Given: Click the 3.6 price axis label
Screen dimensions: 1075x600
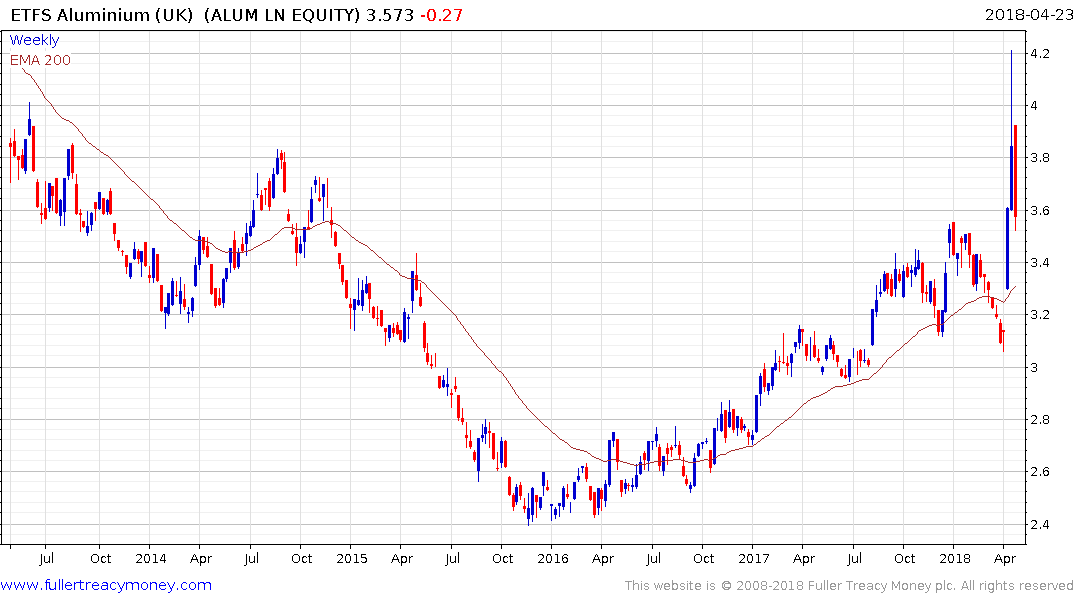Looking at the screenshot, I should [x=1040, y=211].
